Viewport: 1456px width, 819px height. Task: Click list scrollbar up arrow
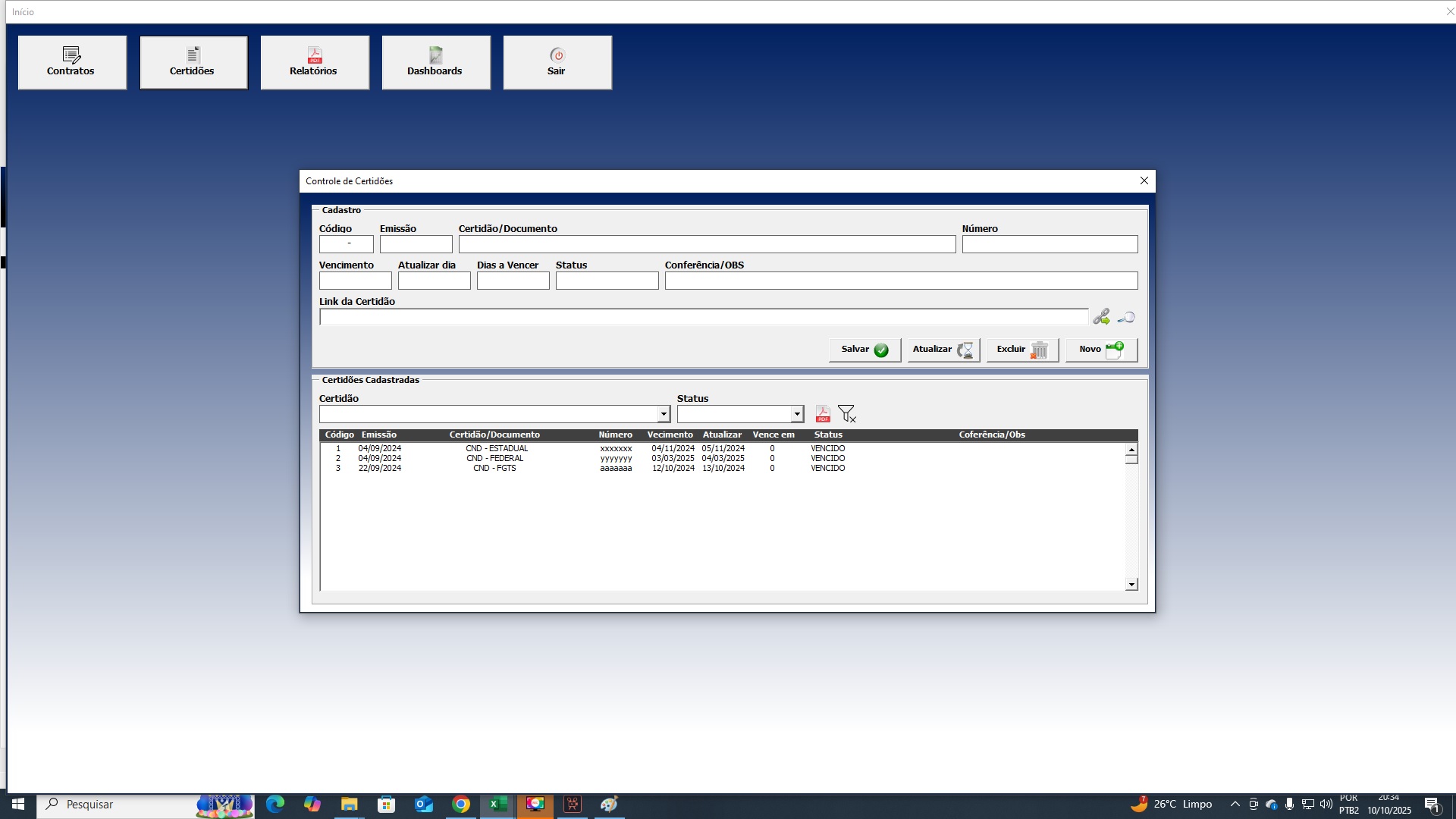(x=1131, y=450)
